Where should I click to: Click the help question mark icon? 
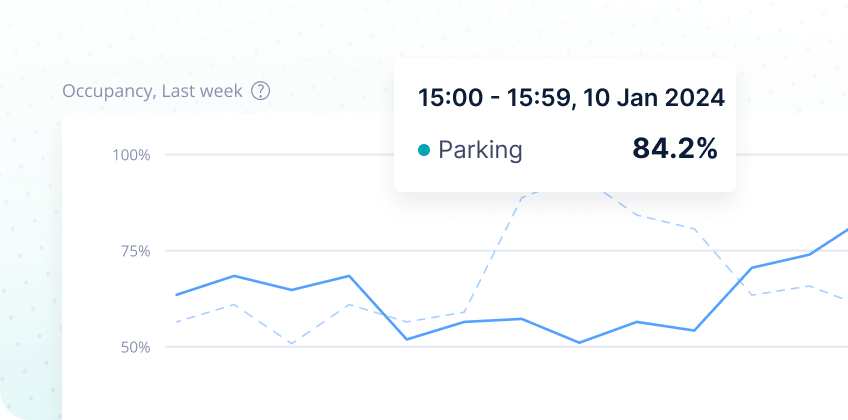coord(260,91)
